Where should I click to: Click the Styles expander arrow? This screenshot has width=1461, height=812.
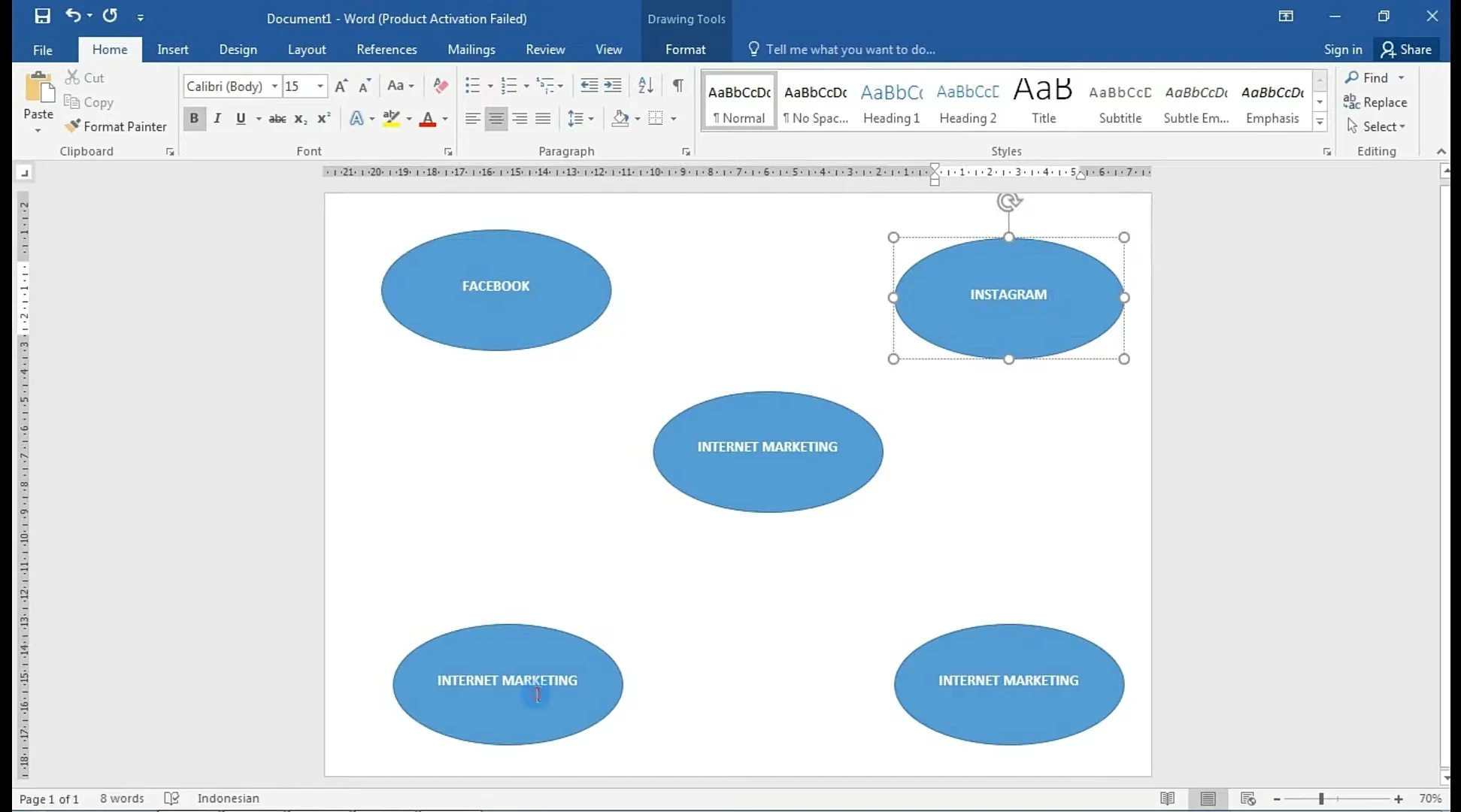pyautogui.click(x=1327, y=152)
